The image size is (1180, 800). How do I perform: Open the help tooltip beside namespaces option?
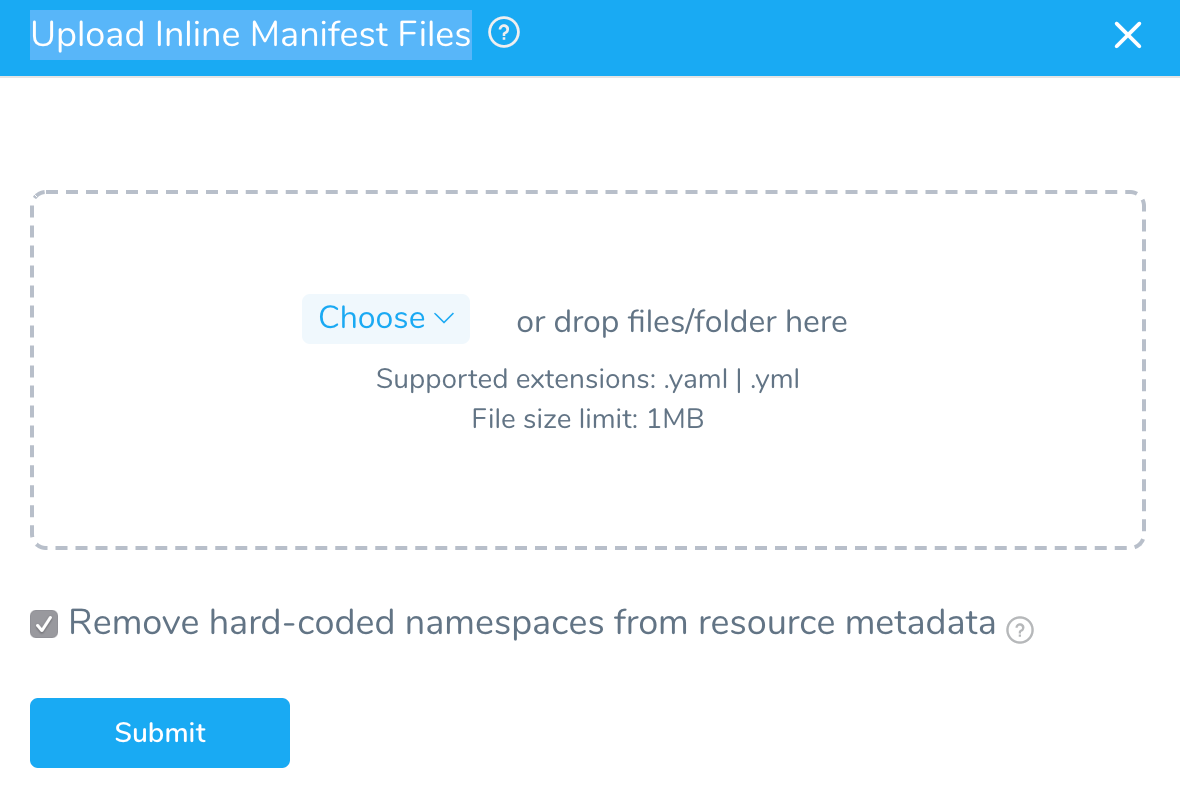1020,630
